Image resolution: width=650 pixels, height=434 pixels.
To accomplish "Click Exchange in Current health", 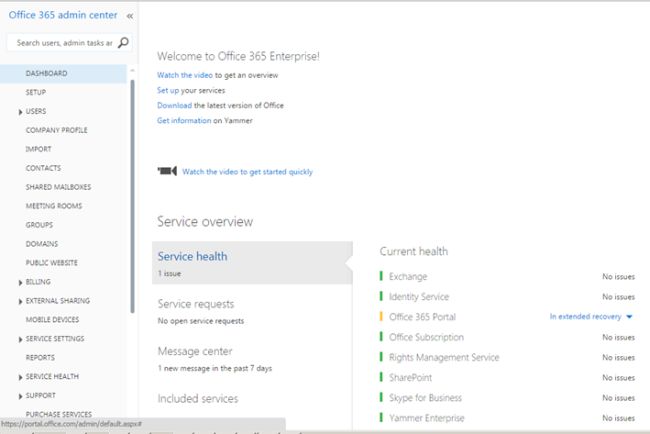I will pos(408,276).
